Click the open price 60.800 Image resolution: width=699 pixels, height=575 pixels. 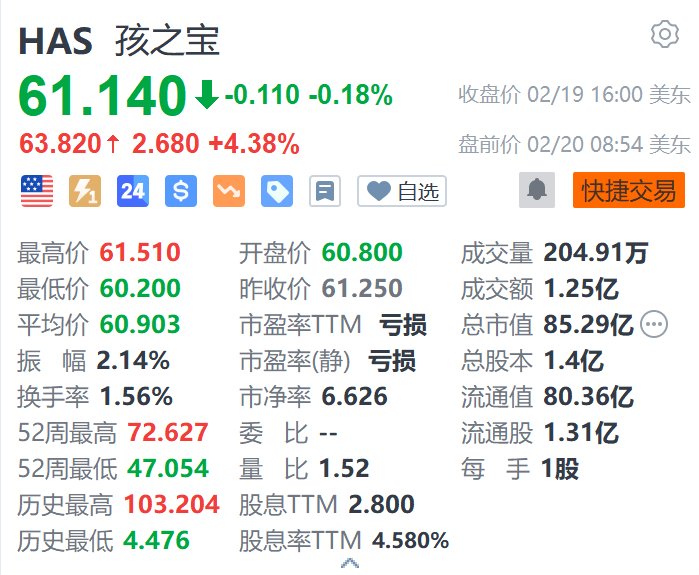click(x=362, y=252)
